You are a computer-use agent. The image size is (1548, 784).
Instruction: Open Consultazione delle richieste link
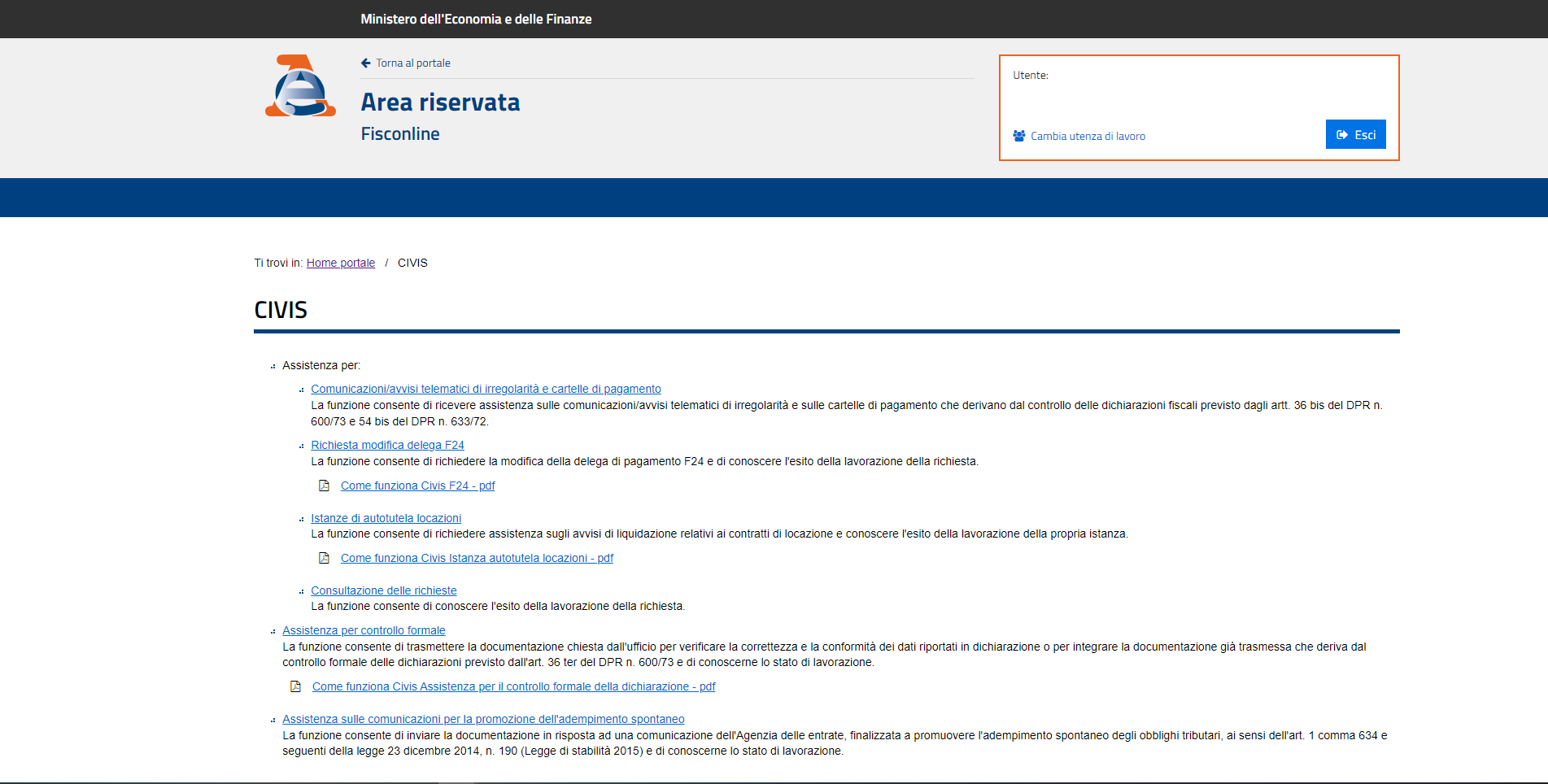(384, 590)
